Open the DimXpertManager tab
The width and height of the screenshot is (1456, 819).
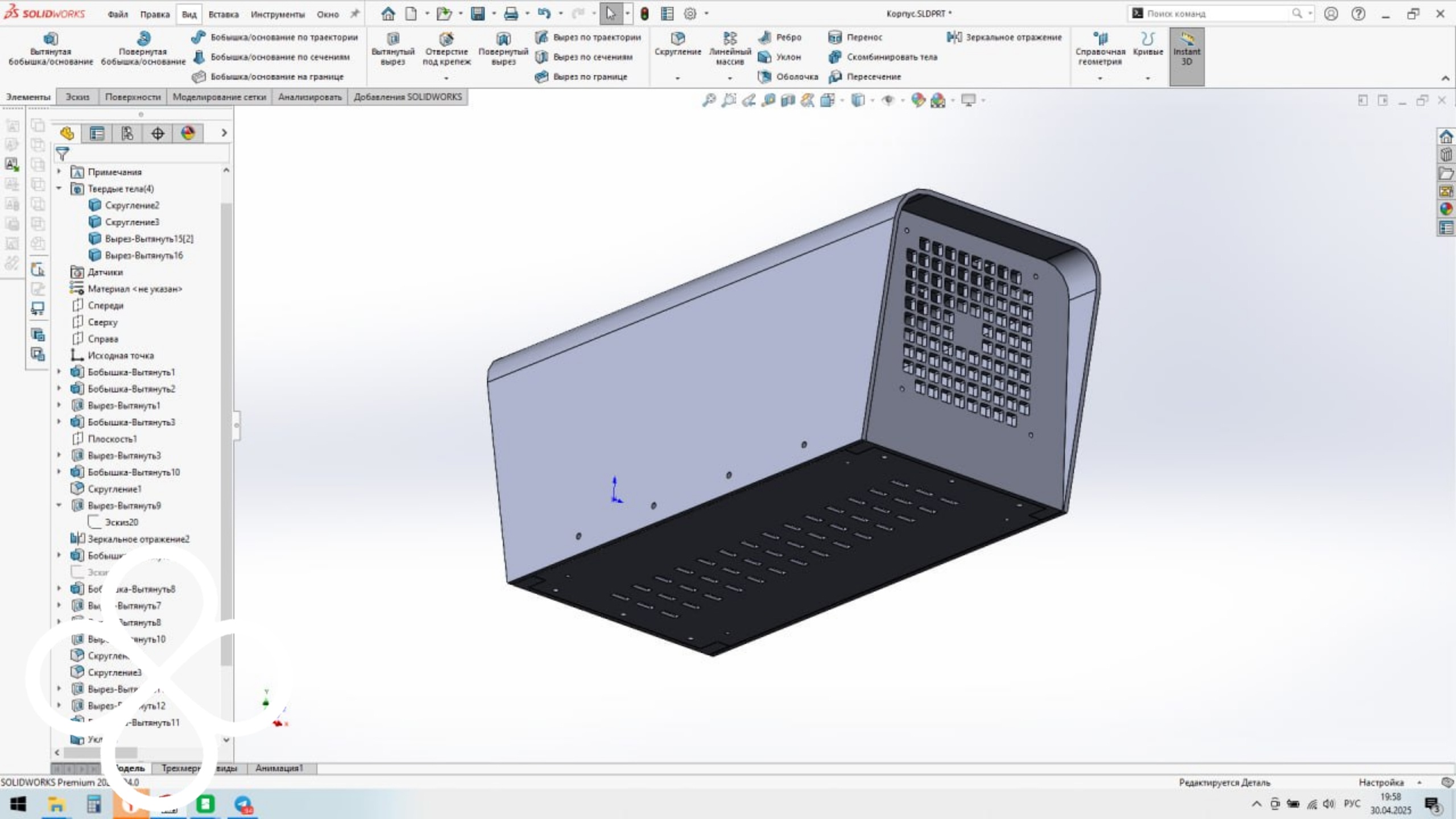158,133
